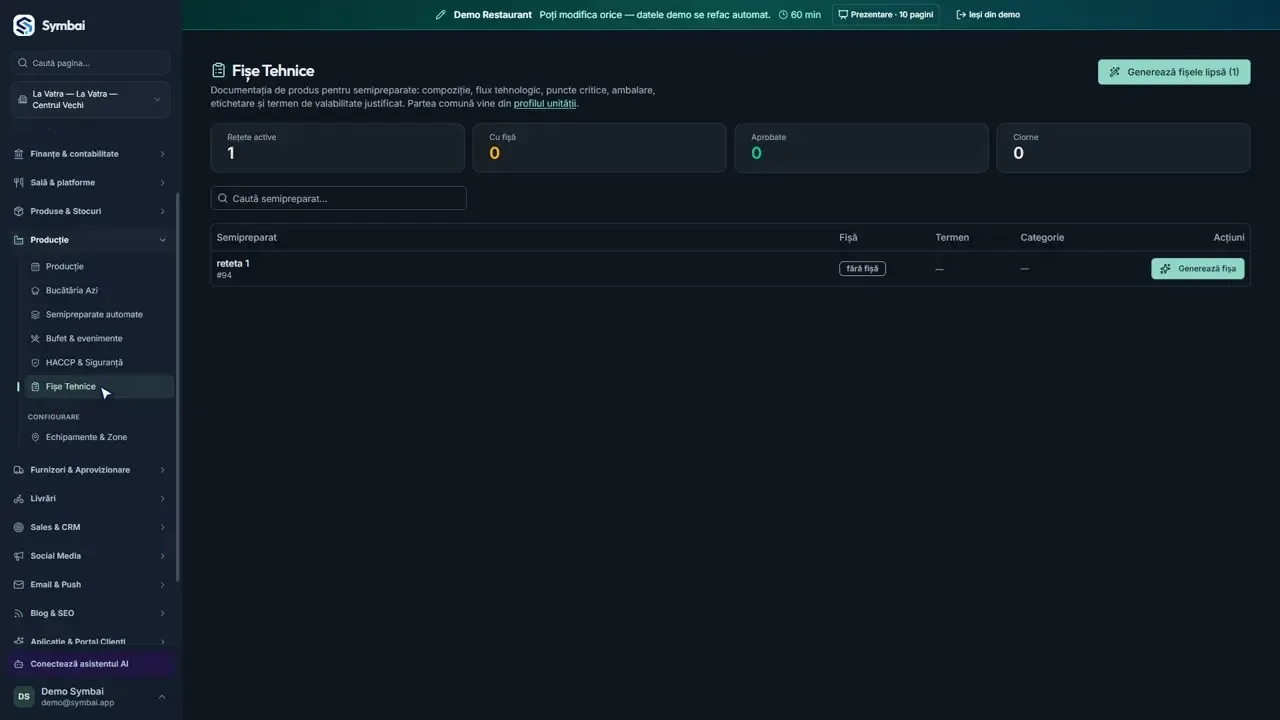Expand the Sală & platforme section chevron
Screen dimensions: 1280x720
[x=162, y=183]
